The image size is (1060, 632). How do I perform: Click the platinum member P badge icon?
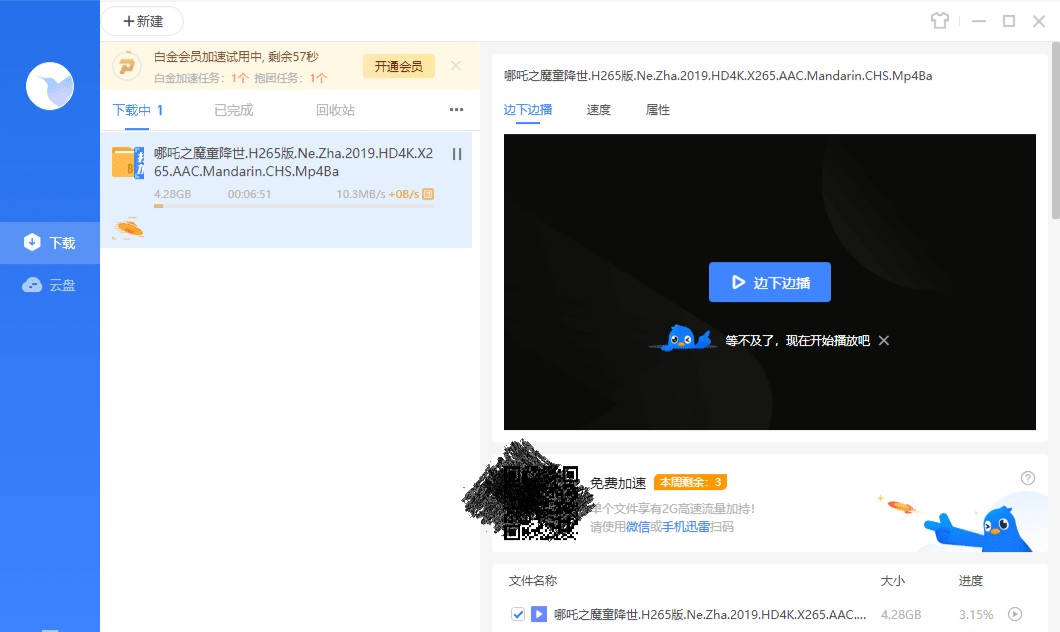(x=127, y=67)
